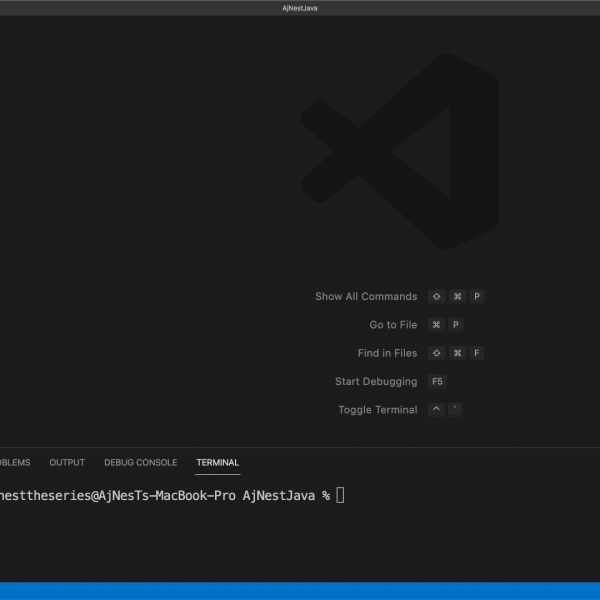Image resolution: width=600 pixels, height=600 pixels.
Task: Select the TERMINAL tab
Action: tap(217, 463)
